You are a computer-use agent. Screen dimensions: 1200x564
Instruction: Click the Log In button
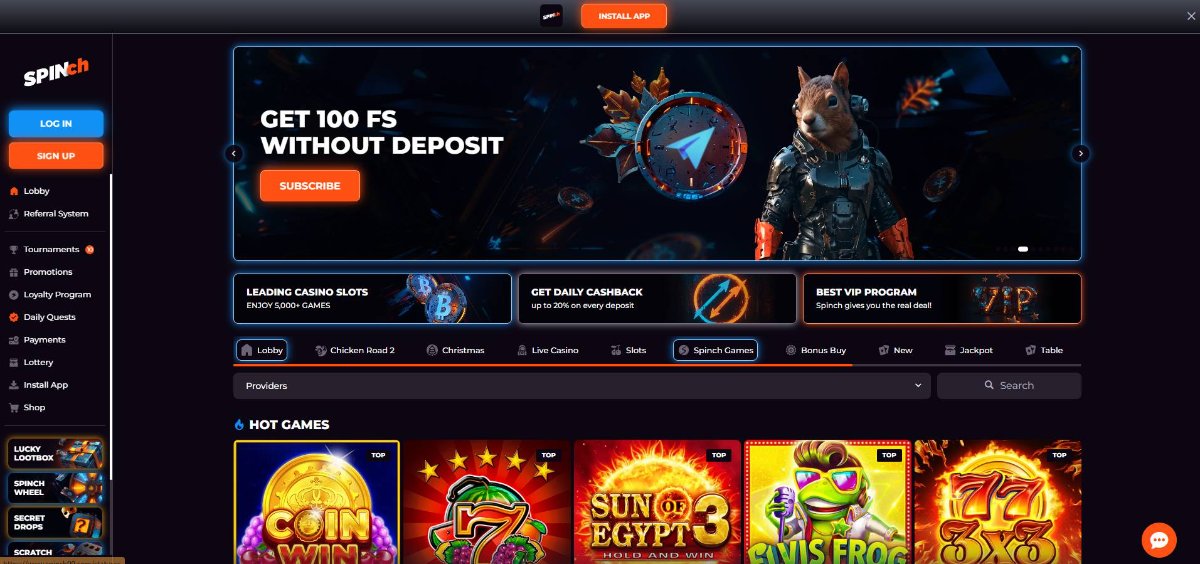(x=56, y=123)
